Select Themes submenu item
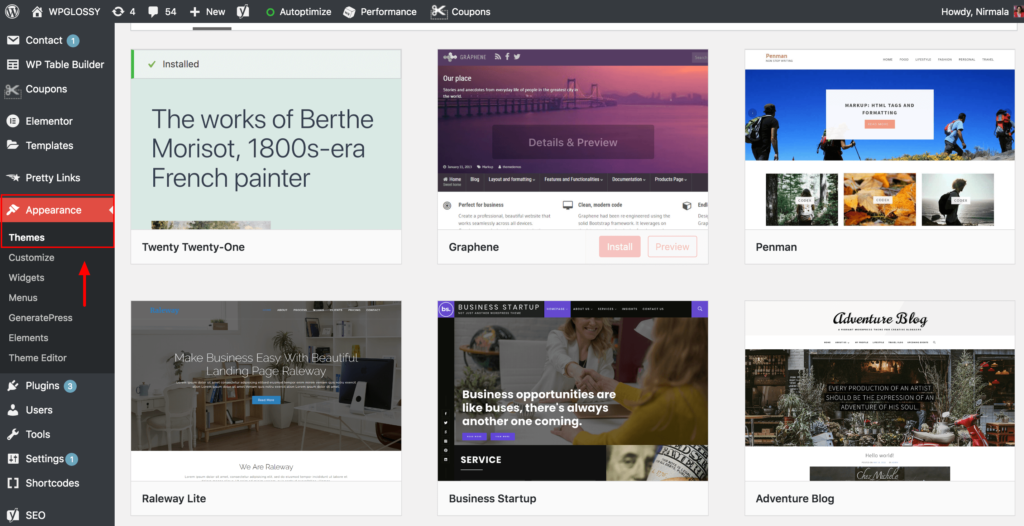This screenshot has width=1024, height=526. (x=27, y=237)
